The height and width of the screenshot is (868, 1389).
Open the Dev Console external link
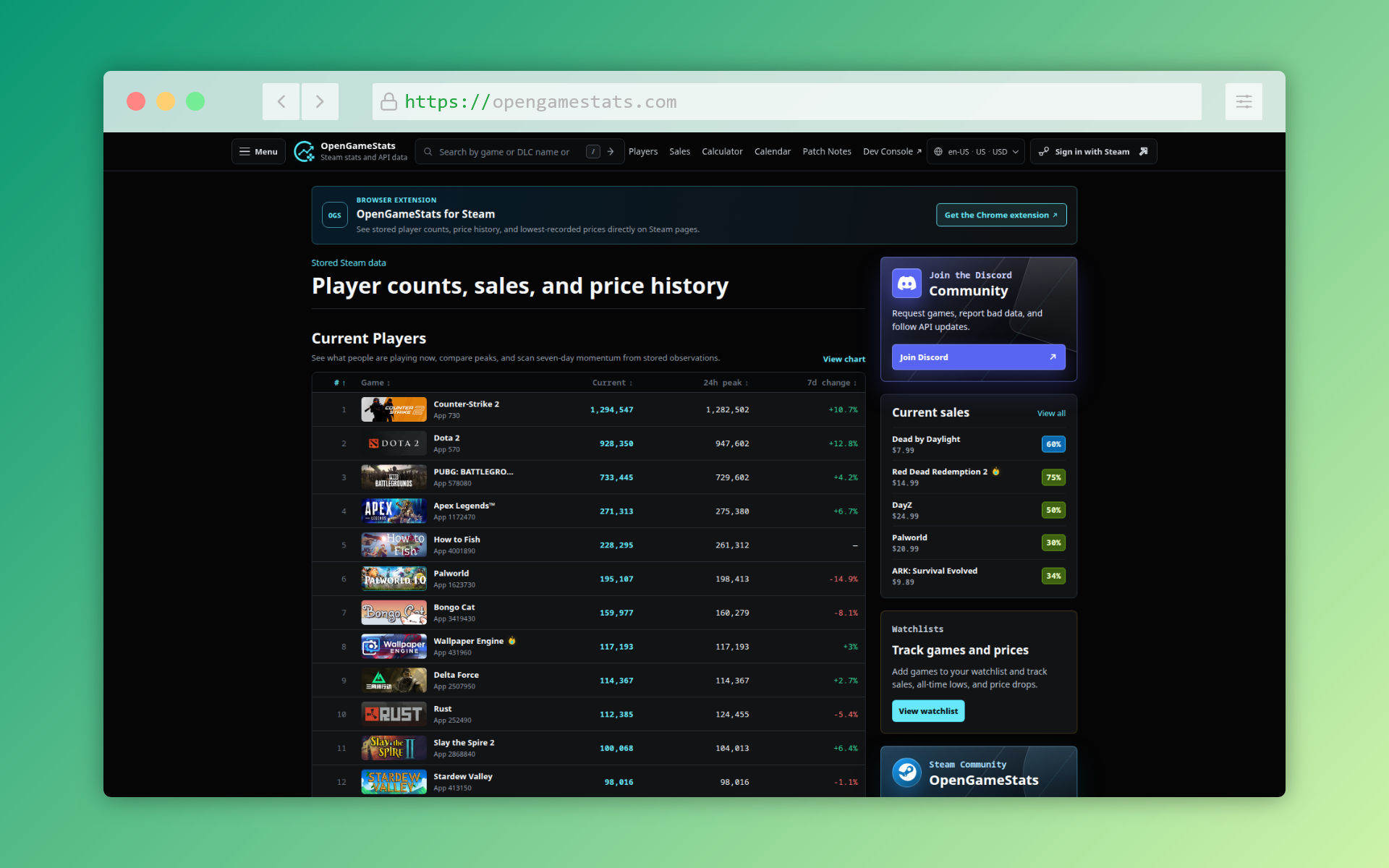(892, 152)
